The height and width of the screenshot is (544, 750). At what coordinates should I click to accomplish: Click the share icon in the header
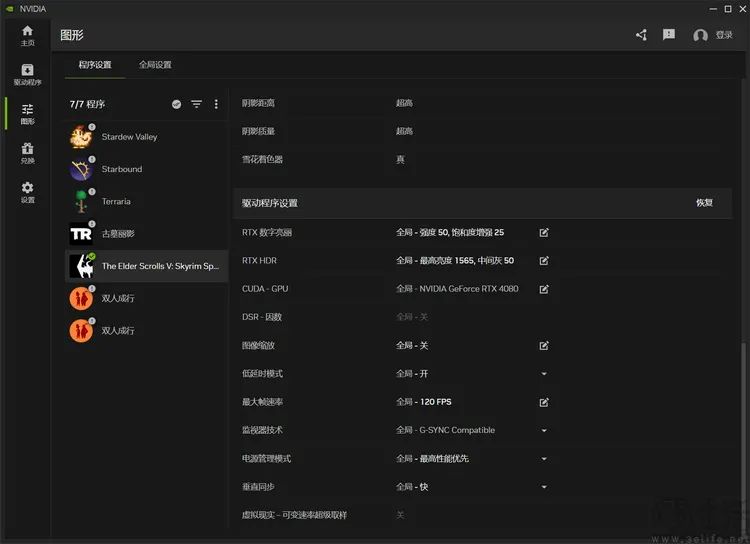click(641, 35)
